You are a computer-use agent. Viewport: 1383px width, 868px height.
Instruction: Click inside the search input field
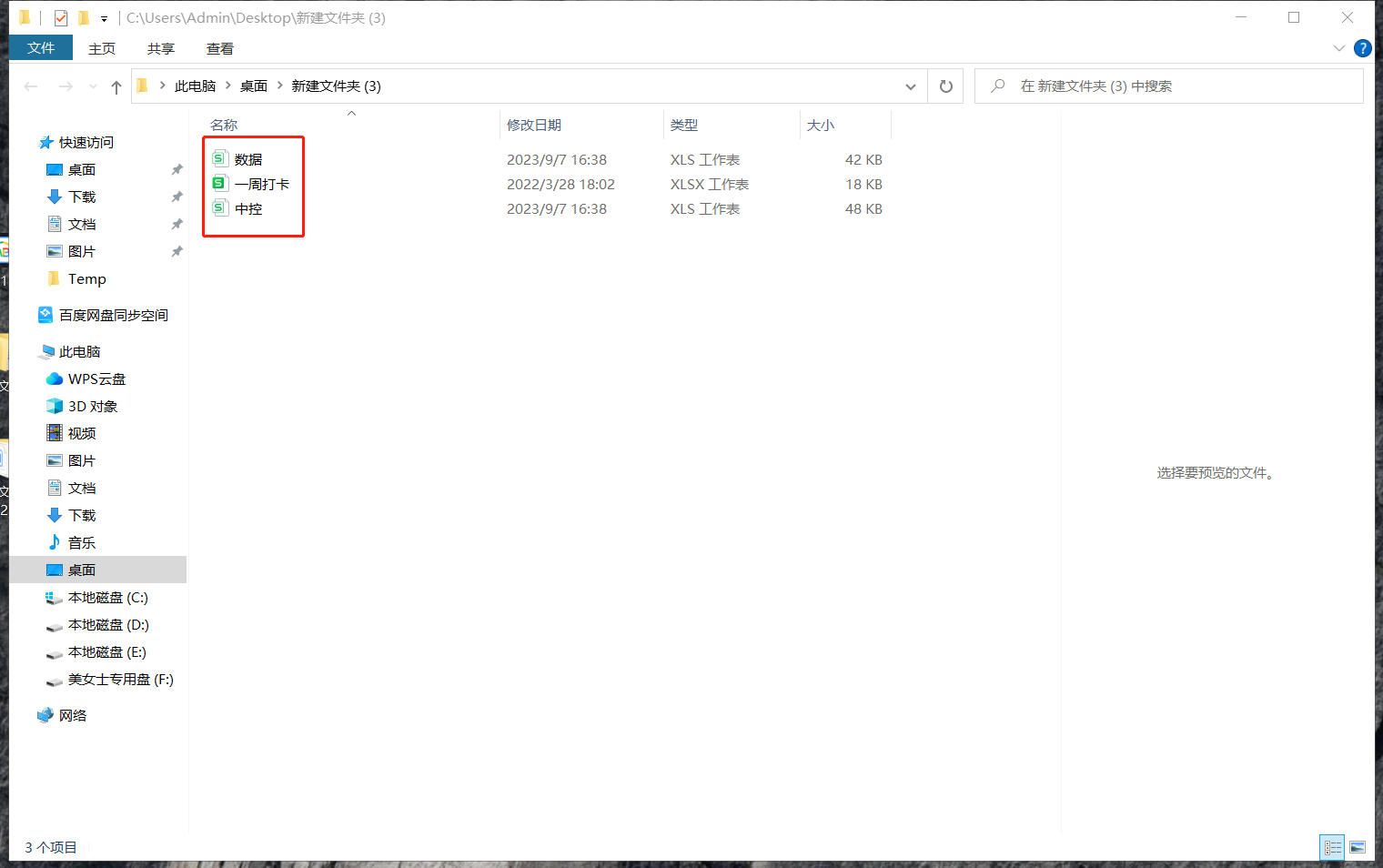tap(1137, 86)
